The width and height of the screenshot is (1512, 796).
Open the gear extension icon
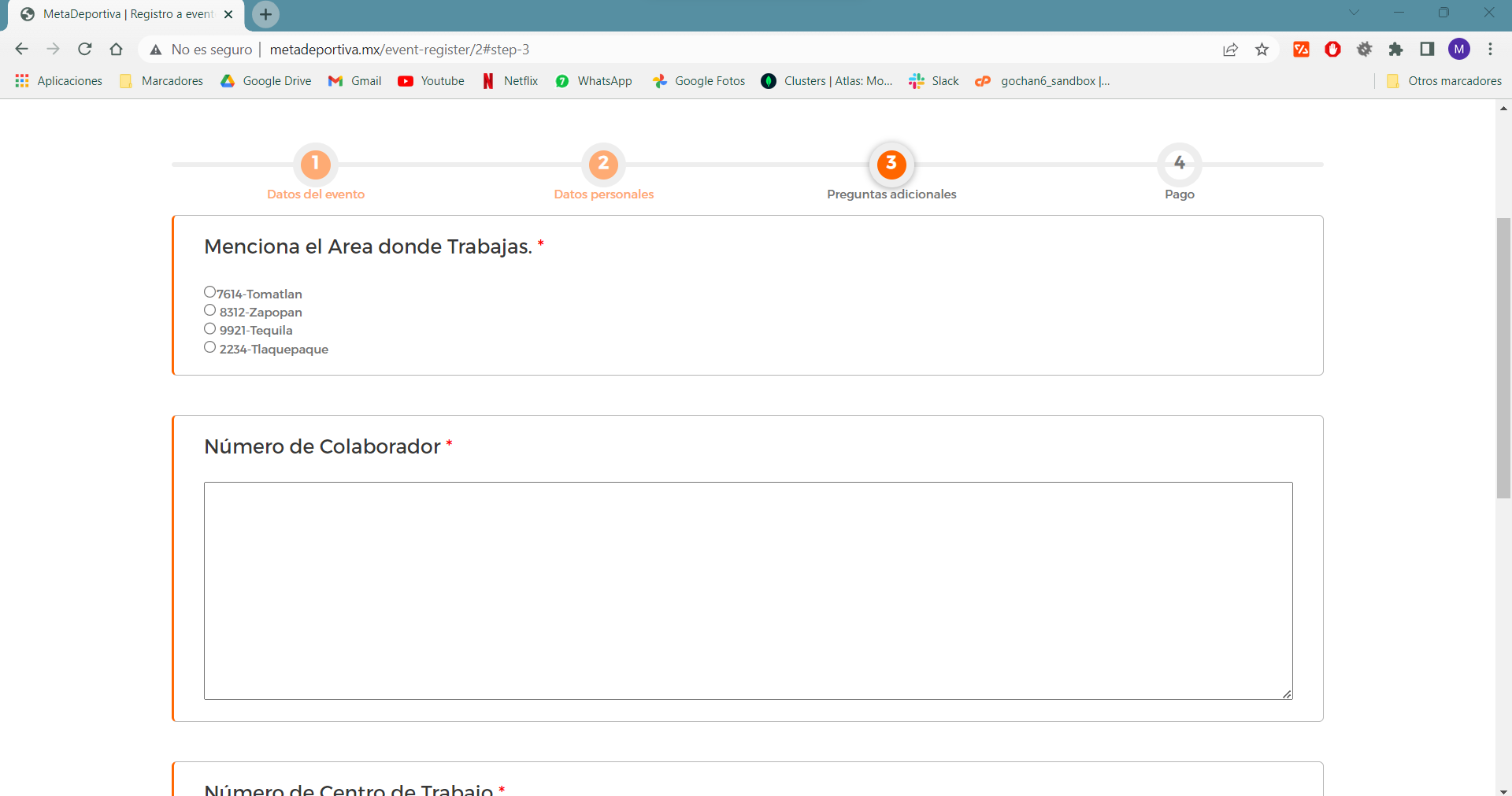(x=1364, y=50)
